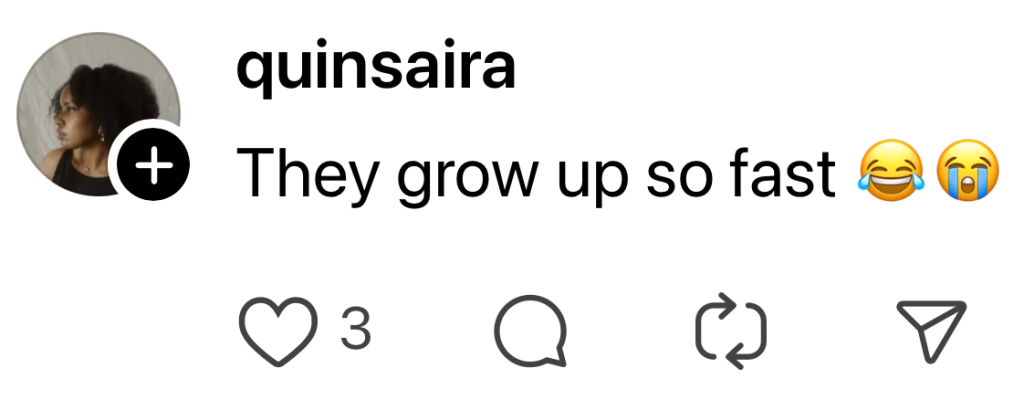Toggle follow with the black plus circle
1024x400 pixels.
(154, 167)
